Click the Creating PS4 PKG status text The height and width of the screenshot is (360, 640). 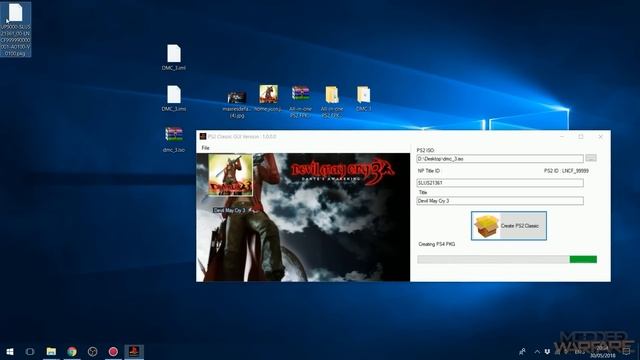click(436, 244)
